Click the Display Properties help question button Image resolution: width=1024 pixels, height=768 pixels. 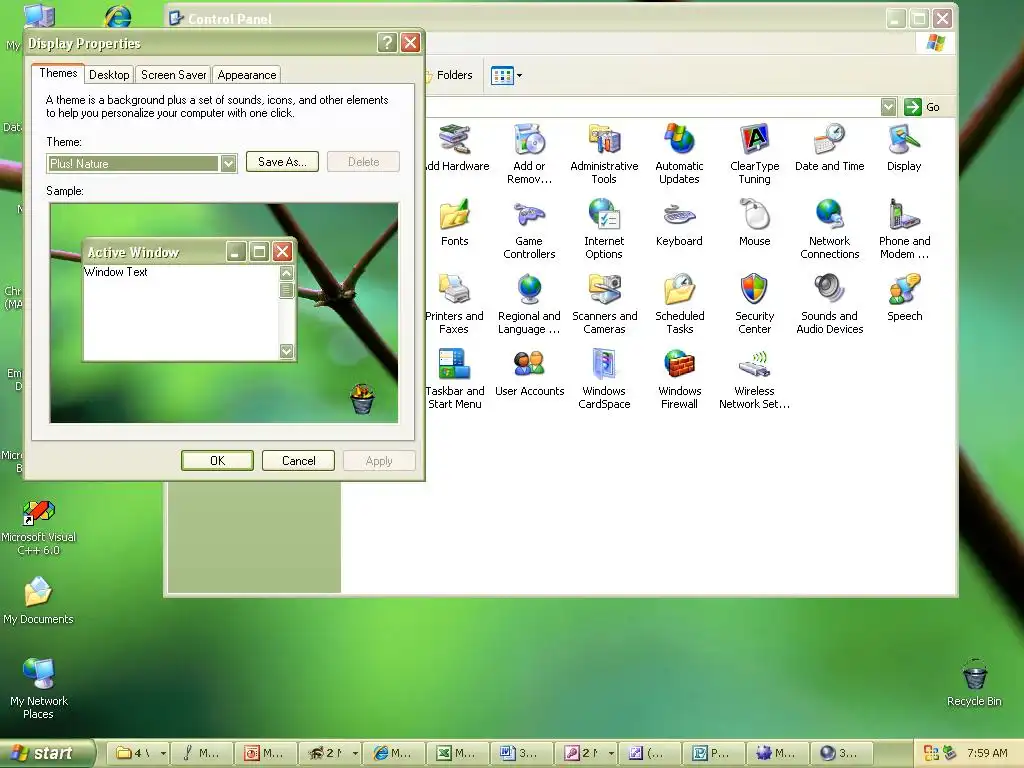(x=387, y=43)
